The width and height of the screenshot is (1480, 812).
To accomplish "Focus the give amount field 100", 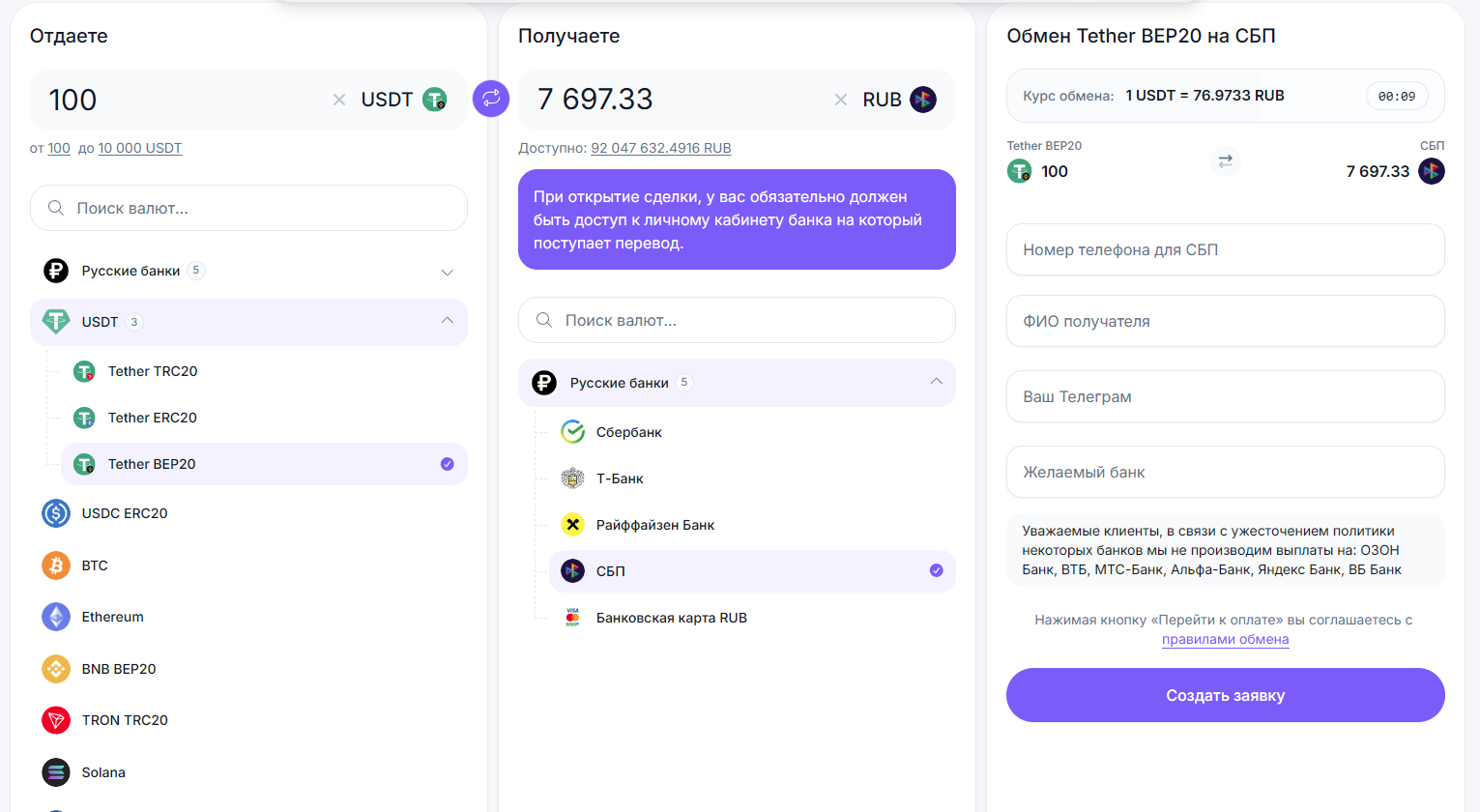I will (184, 100).
